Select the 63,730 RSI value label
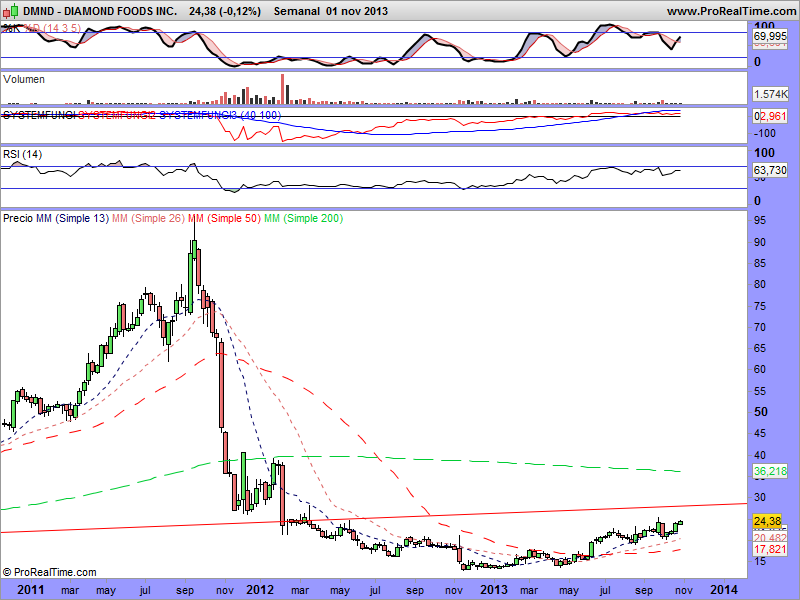 (x=770, y=170)
